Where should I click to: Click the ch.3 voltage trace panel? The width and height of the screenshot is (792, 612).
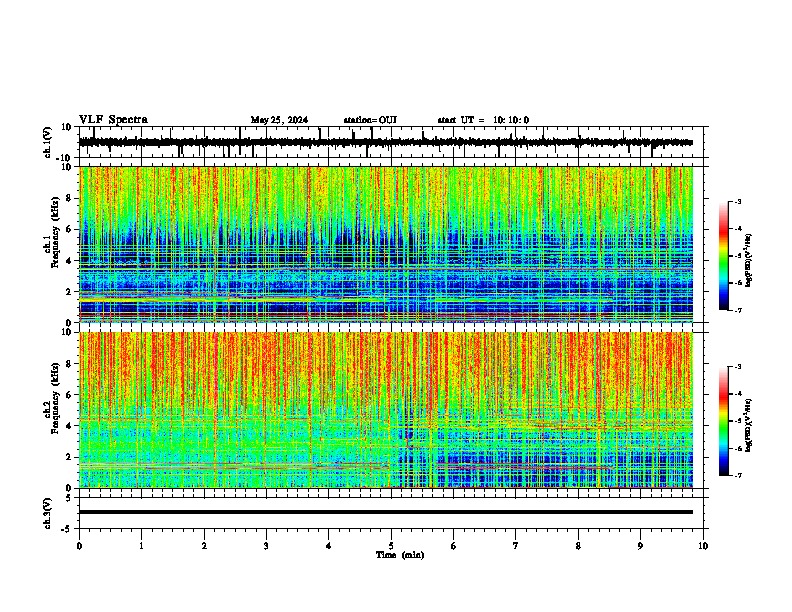pos(392,513)
